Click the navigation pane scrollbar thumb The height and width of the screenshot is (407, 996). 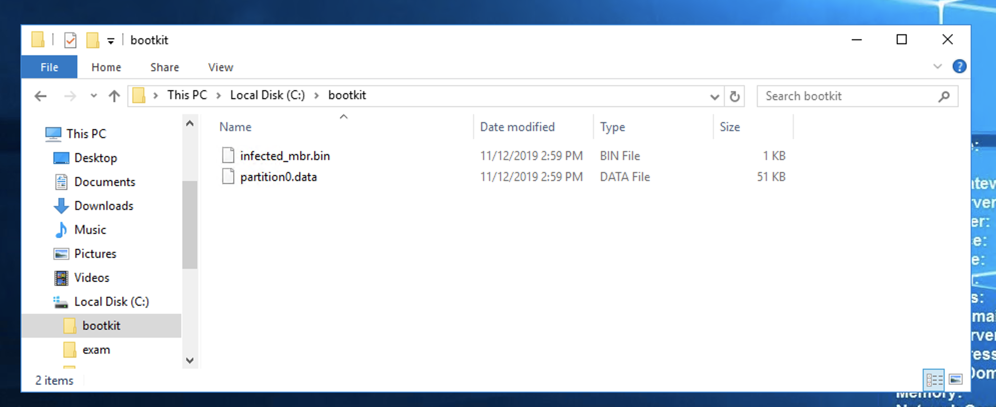click(x=189, y=224)
